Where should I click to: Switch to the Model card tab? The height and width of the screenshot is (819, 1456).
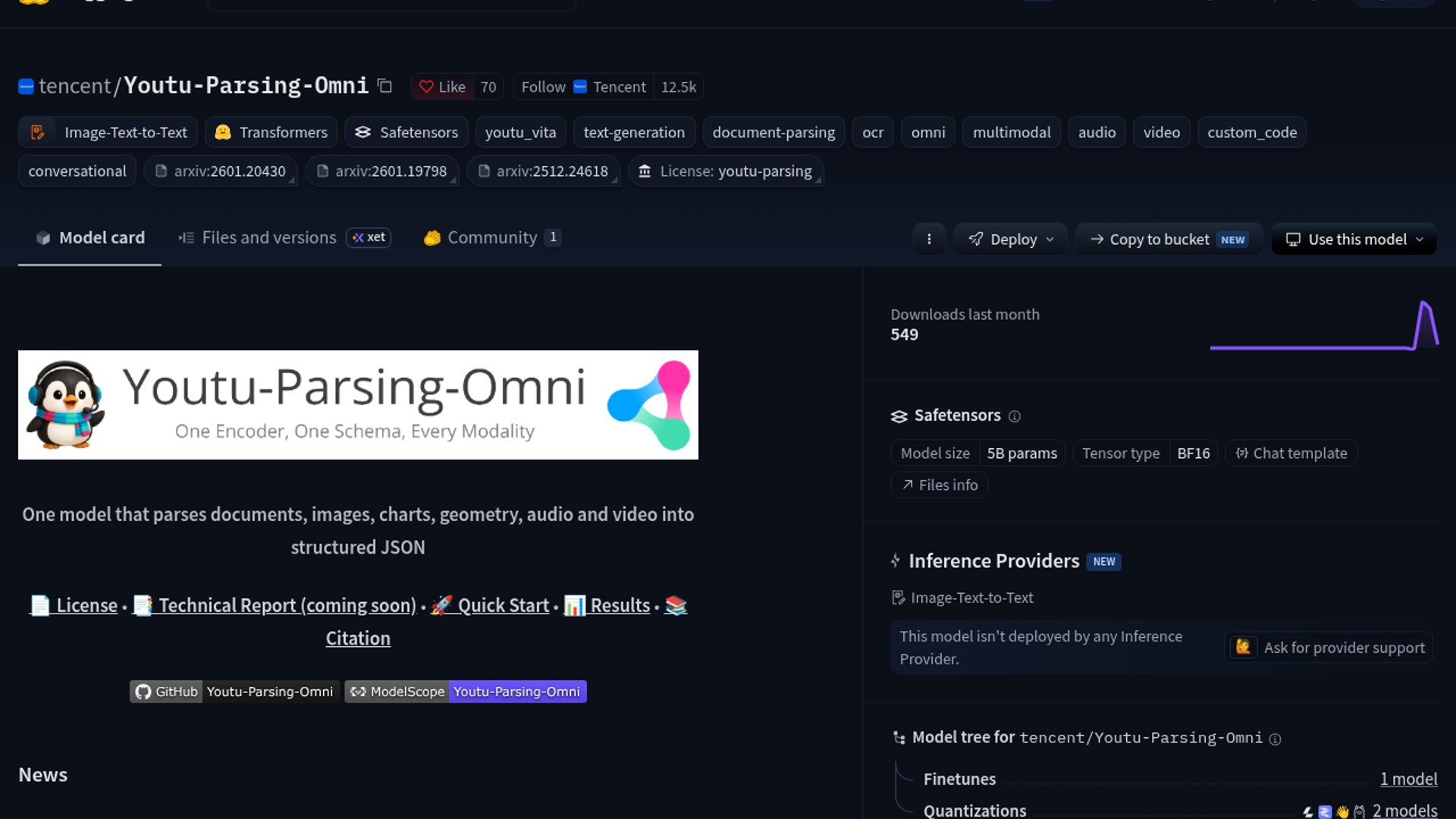tap(89, 238)
